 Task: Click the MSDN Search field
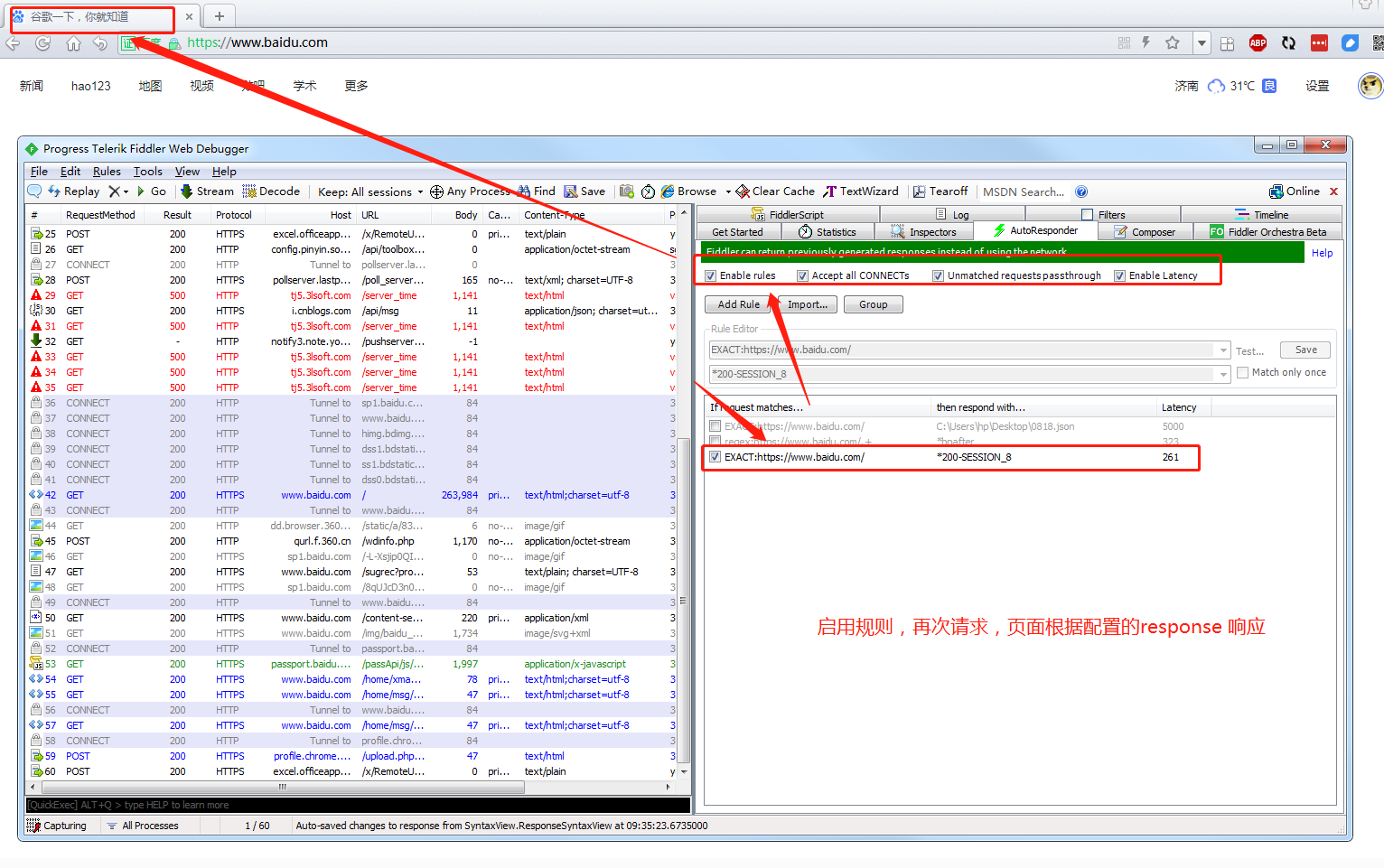click(x=1024, y=191)
